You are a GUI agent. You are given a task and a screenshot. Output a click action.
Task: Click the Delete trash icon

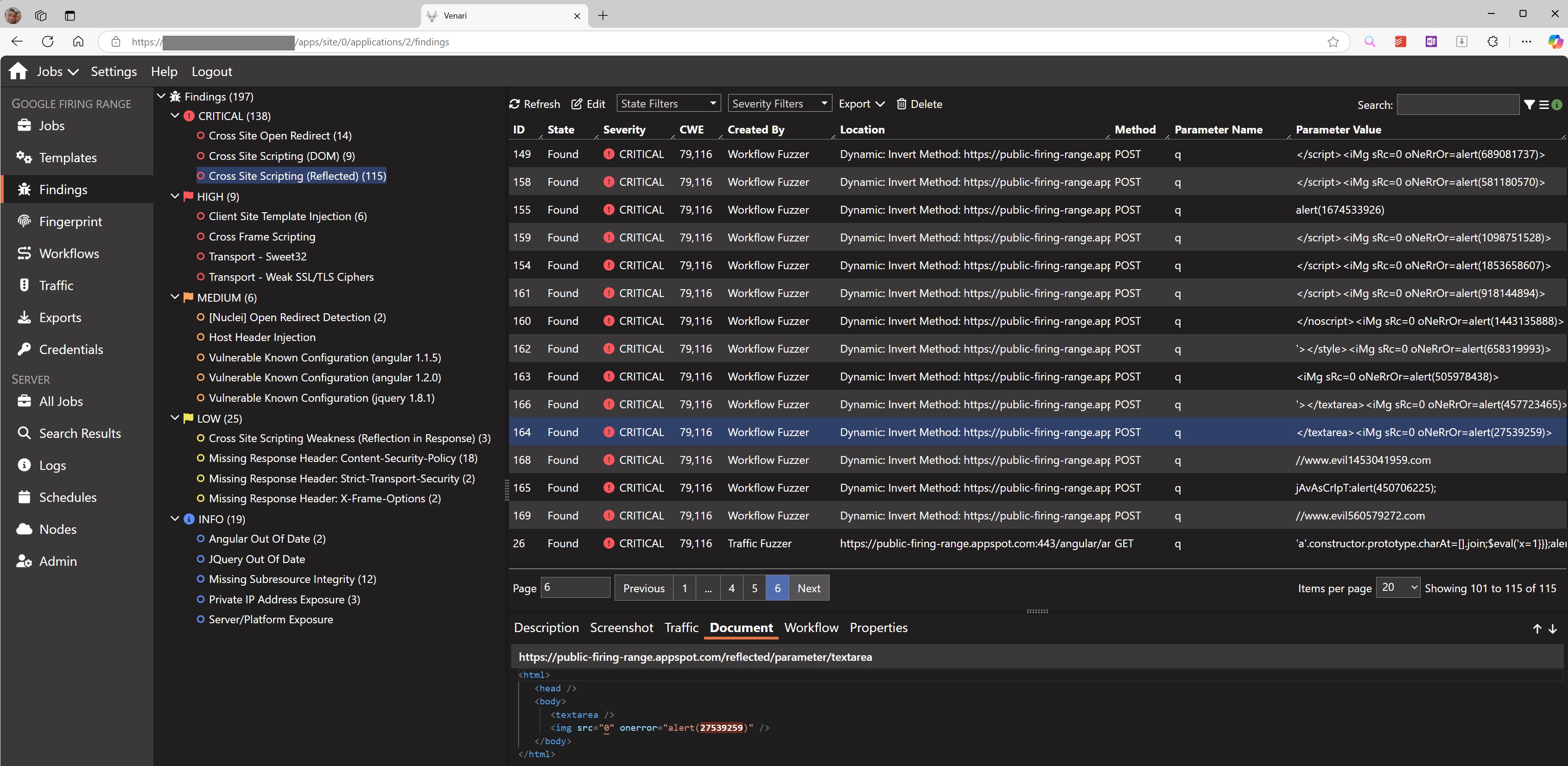click(901, 104)
